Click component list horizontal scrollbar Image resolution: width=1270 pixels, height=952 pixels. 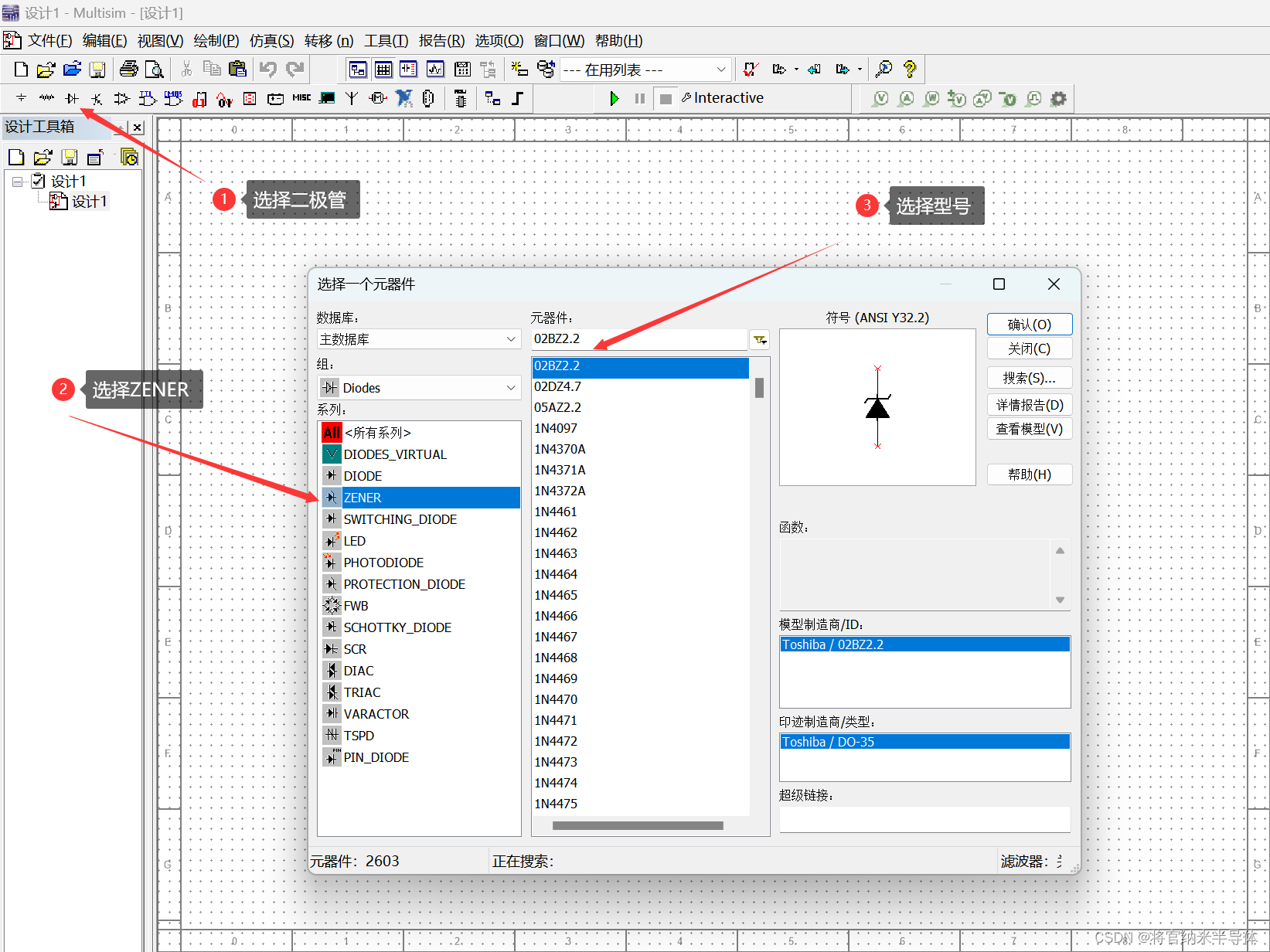click(638, 825)
